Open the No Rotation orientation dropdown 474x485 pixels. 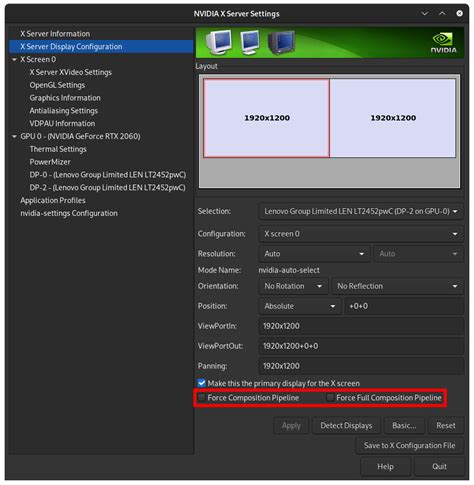point(293,286)
